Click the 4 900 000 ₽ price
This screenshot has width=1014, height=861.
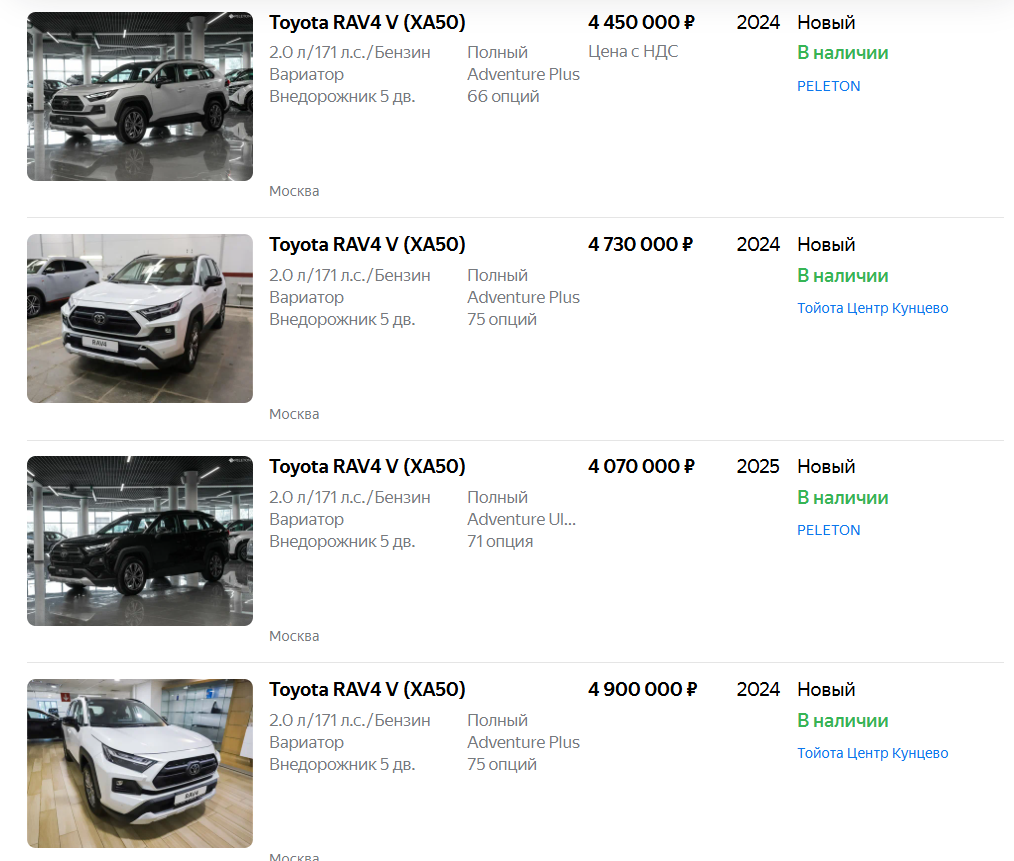click(x=642, y=690)
